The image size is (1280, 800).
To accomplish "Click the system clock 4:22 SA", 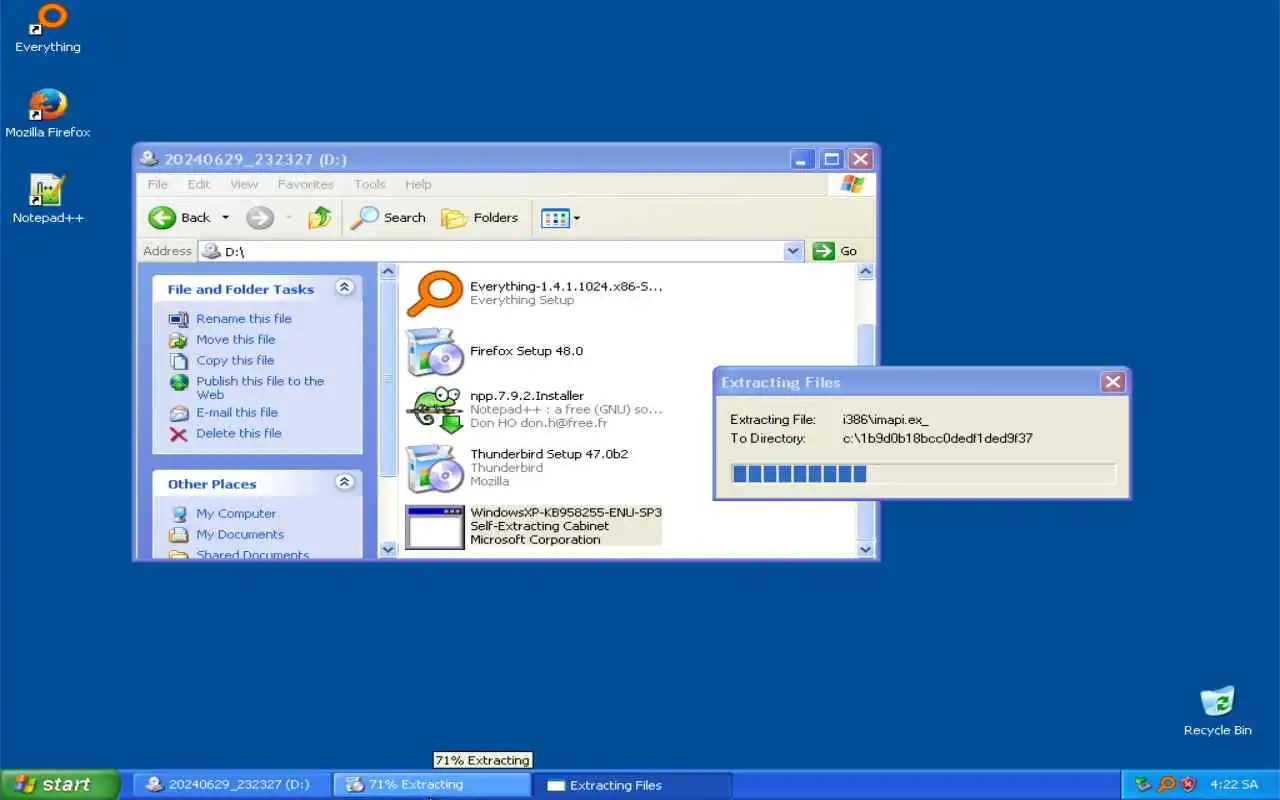I will pyautogui.click(x=1234, y=785).
